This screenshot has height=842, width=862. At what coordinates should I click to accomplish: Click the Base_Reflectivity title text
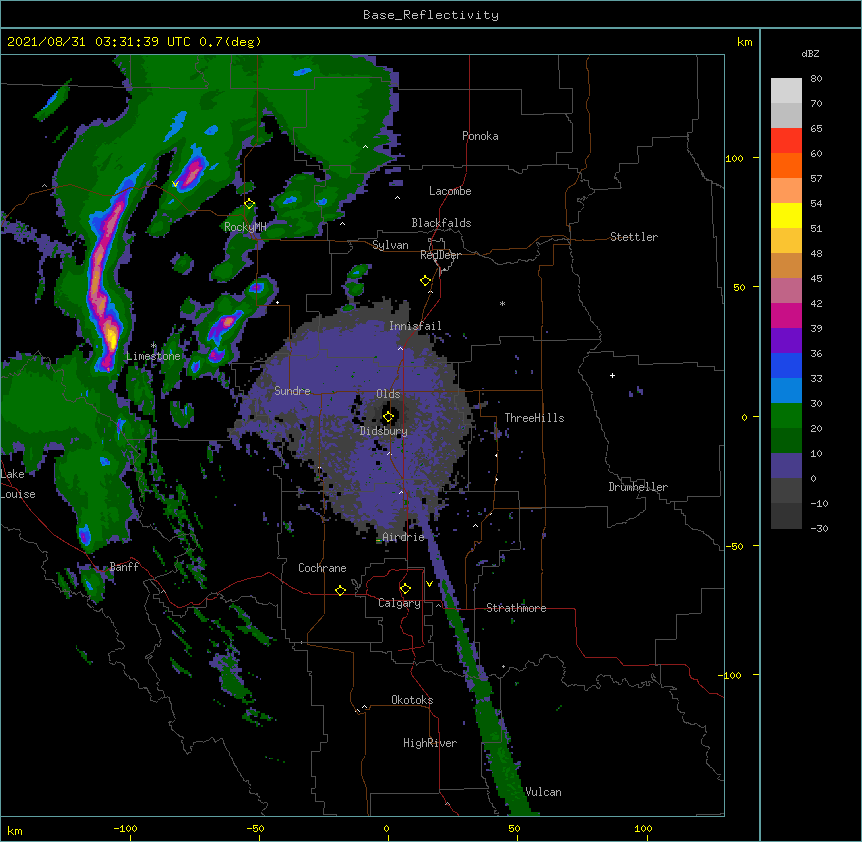[x=431, y=15]
